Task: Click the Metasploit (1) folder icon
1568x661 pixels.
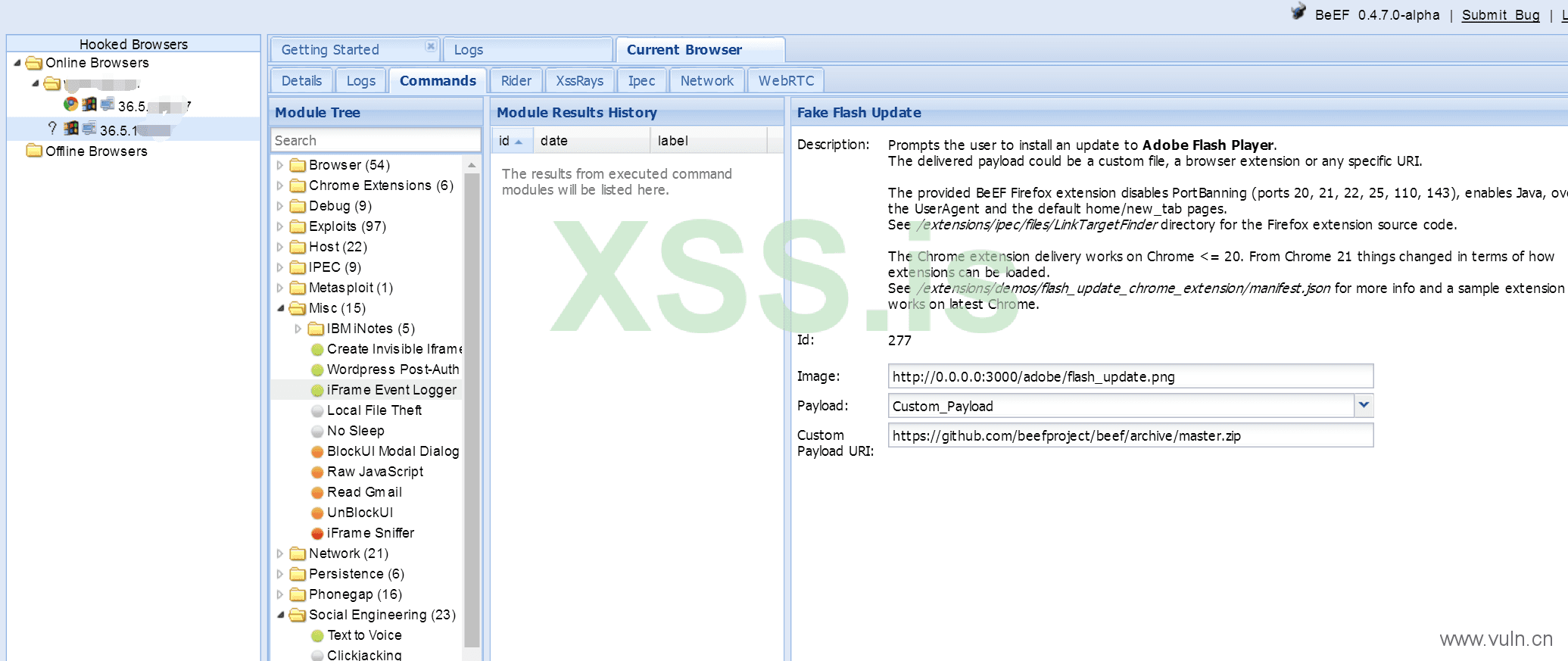Action: [298, 288]
